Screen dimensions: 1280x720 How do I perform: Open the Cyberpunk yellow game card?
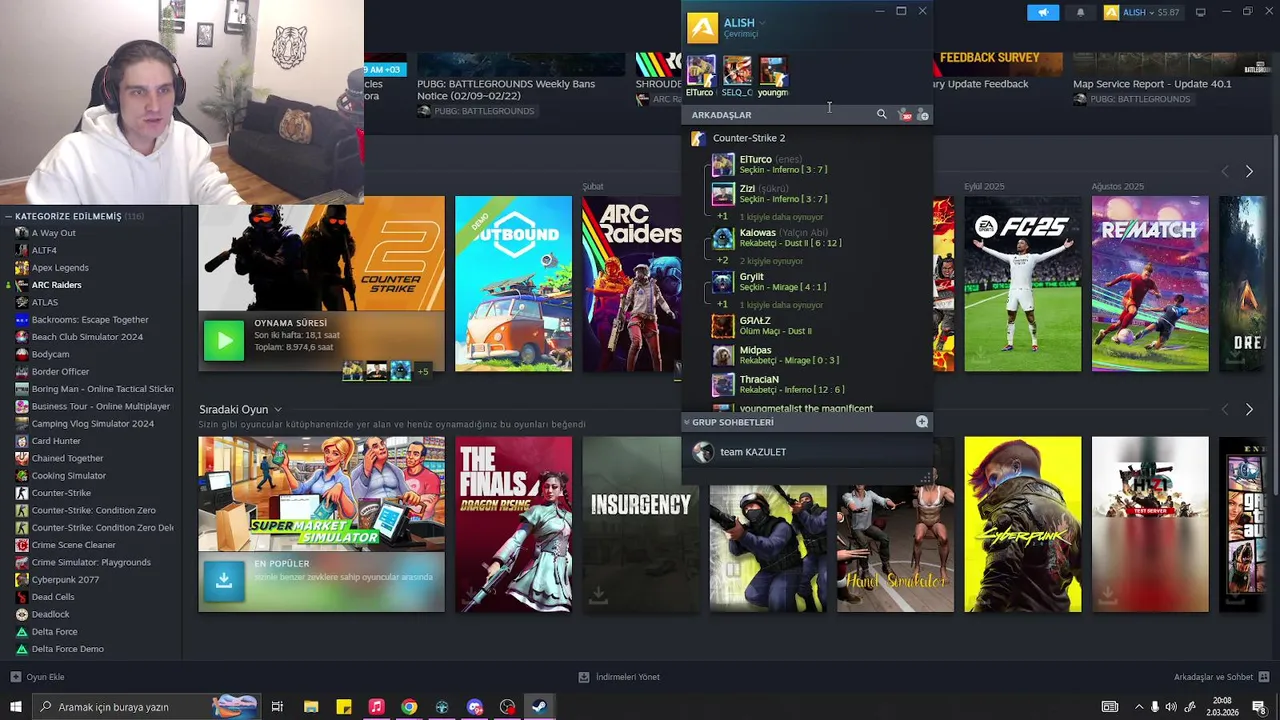point(1022,524)
